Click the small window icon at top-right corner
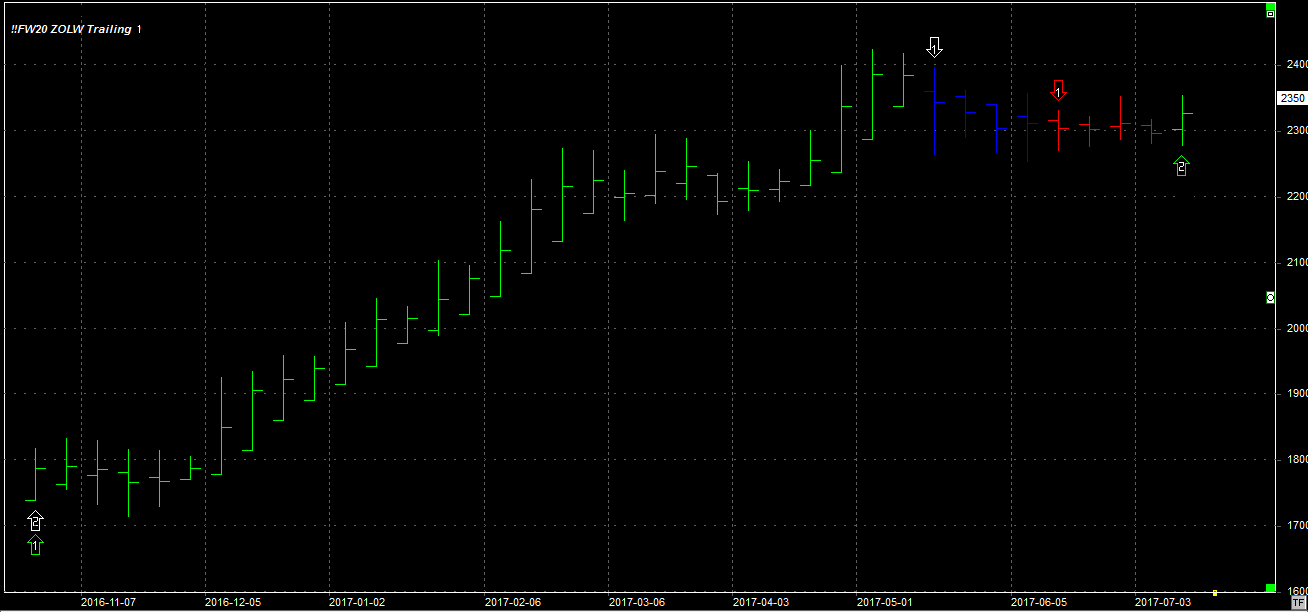 pos(1270,14)
